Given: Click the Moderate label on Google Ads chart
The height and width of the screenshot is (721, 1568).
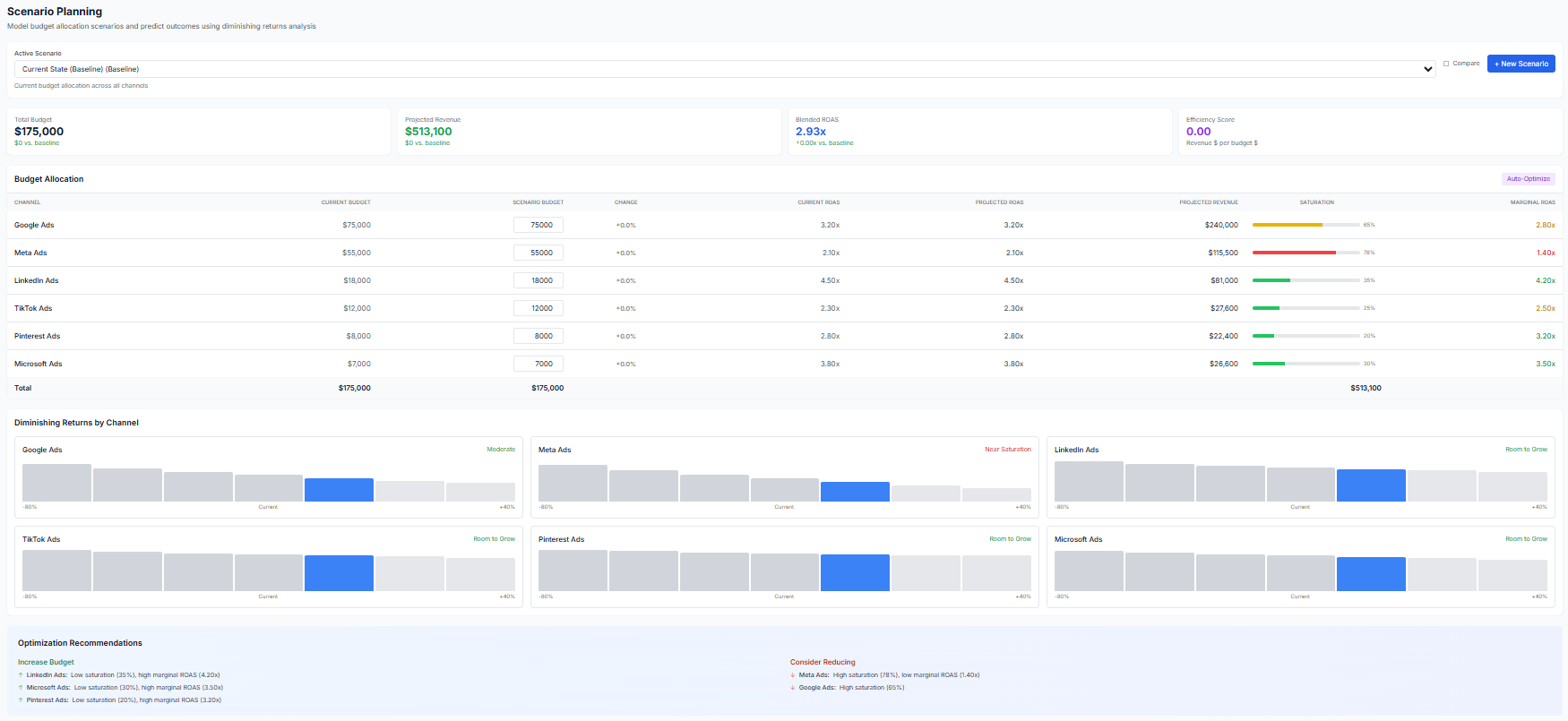Looking at the screenshot, I should (501, 450).
